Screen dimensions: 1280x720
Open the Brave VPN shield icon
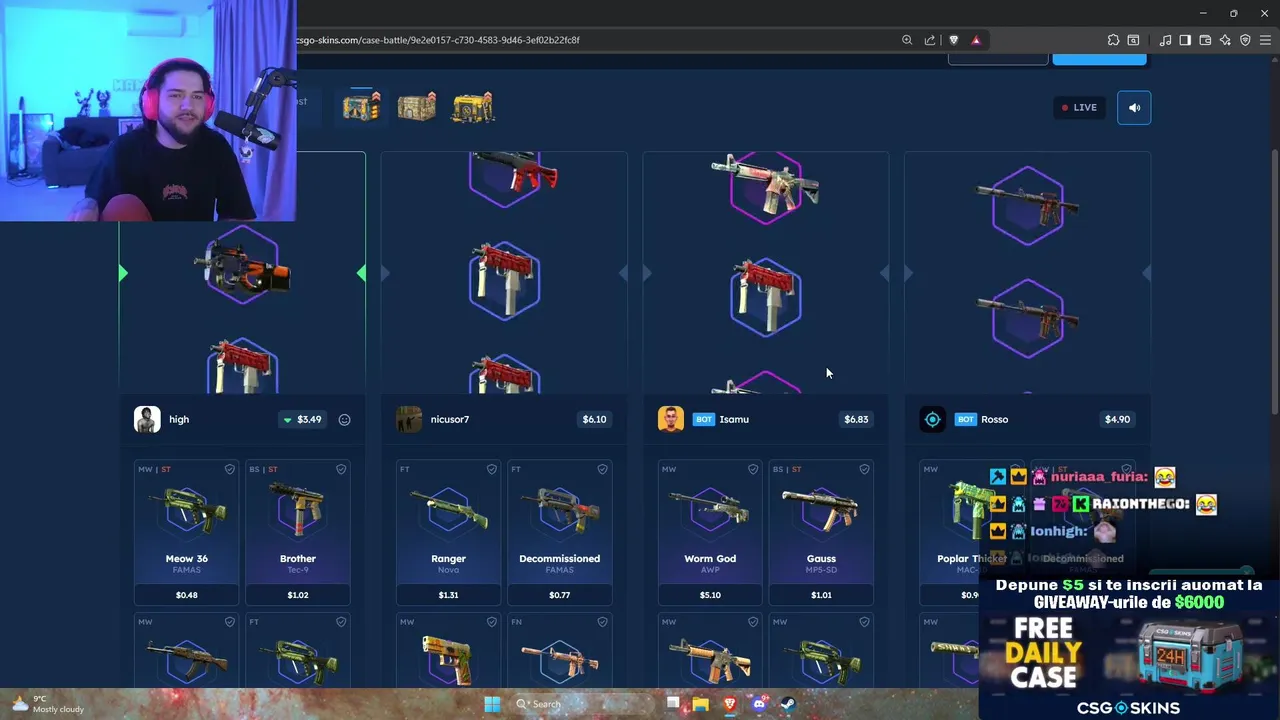click(1245, 40)
